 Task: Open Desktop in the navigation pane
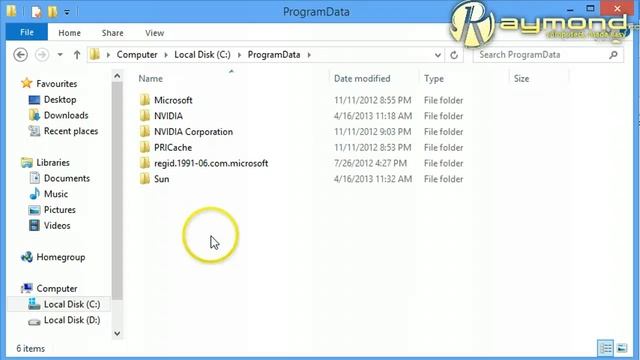[60, 100]
